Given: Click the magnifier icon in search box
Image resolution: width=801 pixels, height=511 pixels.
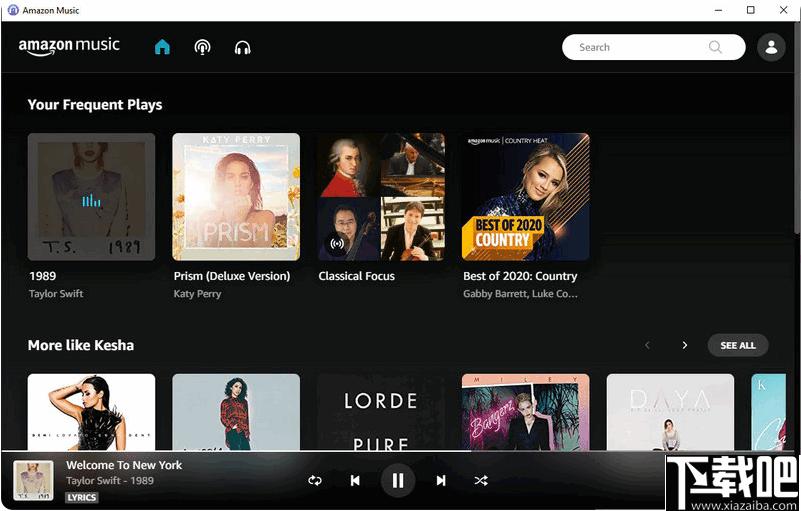Looking at the screenshot, I should [x=715, y=47].
